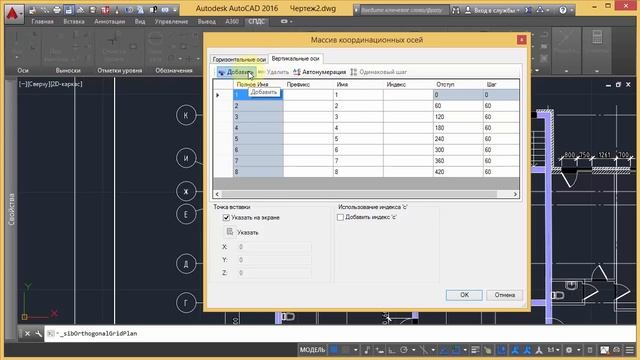Click the Save disk icon in Quick Access toolbar
This screenshot has width=640, height=360.
click(69, 10)
